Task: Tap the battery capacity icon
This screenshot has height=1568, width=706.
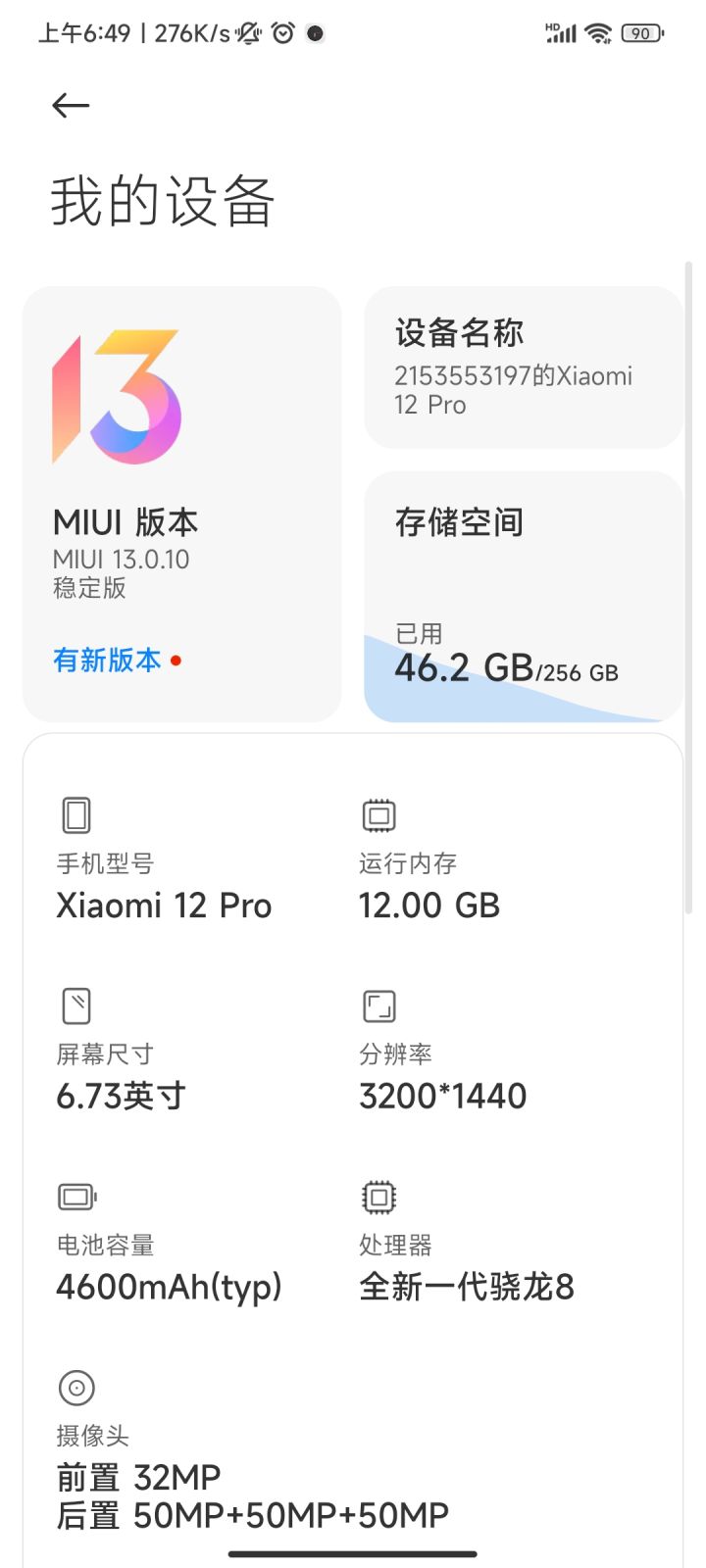Action: click(x=76, y=1197)
